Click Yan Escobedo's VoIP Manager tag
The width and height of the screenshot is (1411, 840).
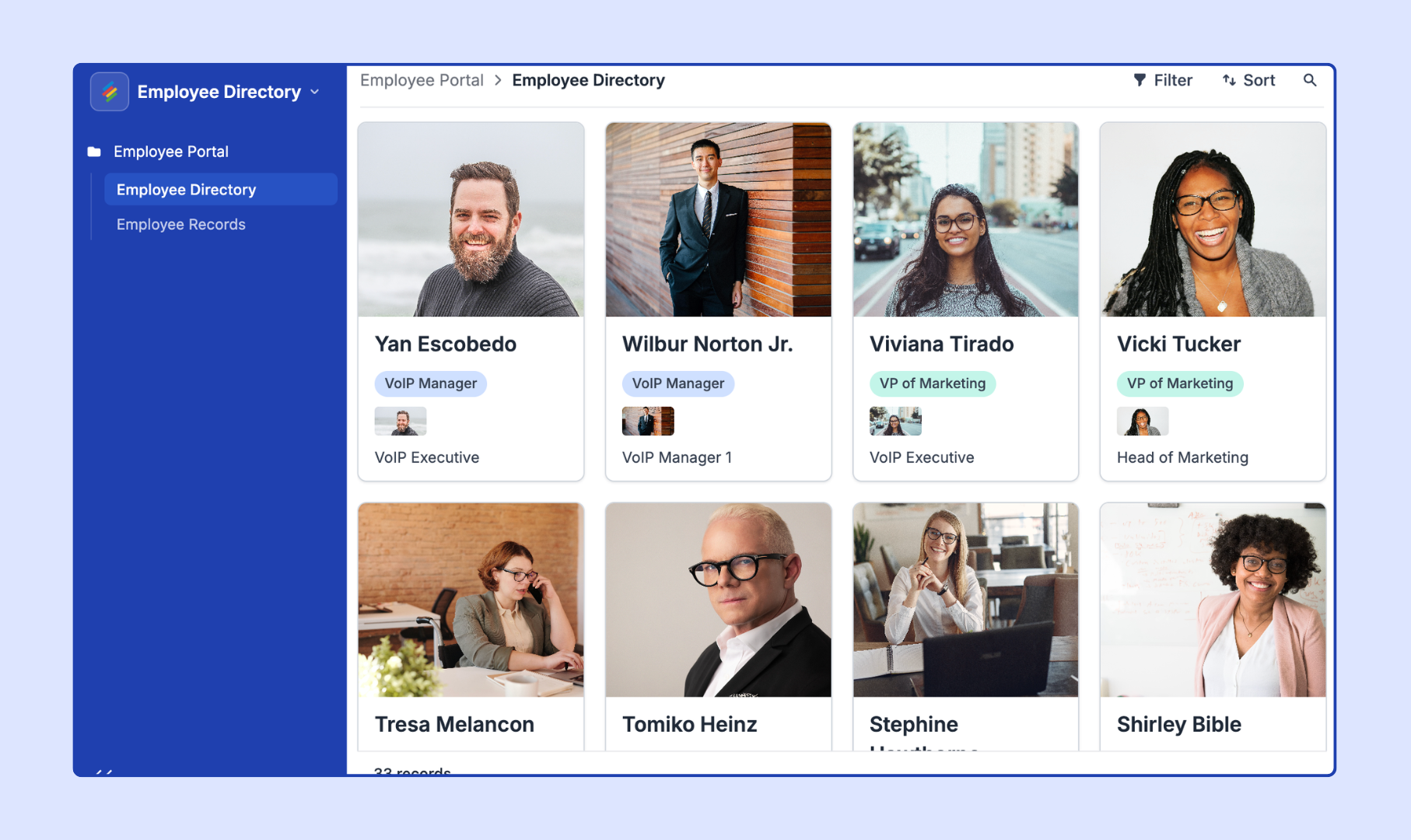pos(431,383)
